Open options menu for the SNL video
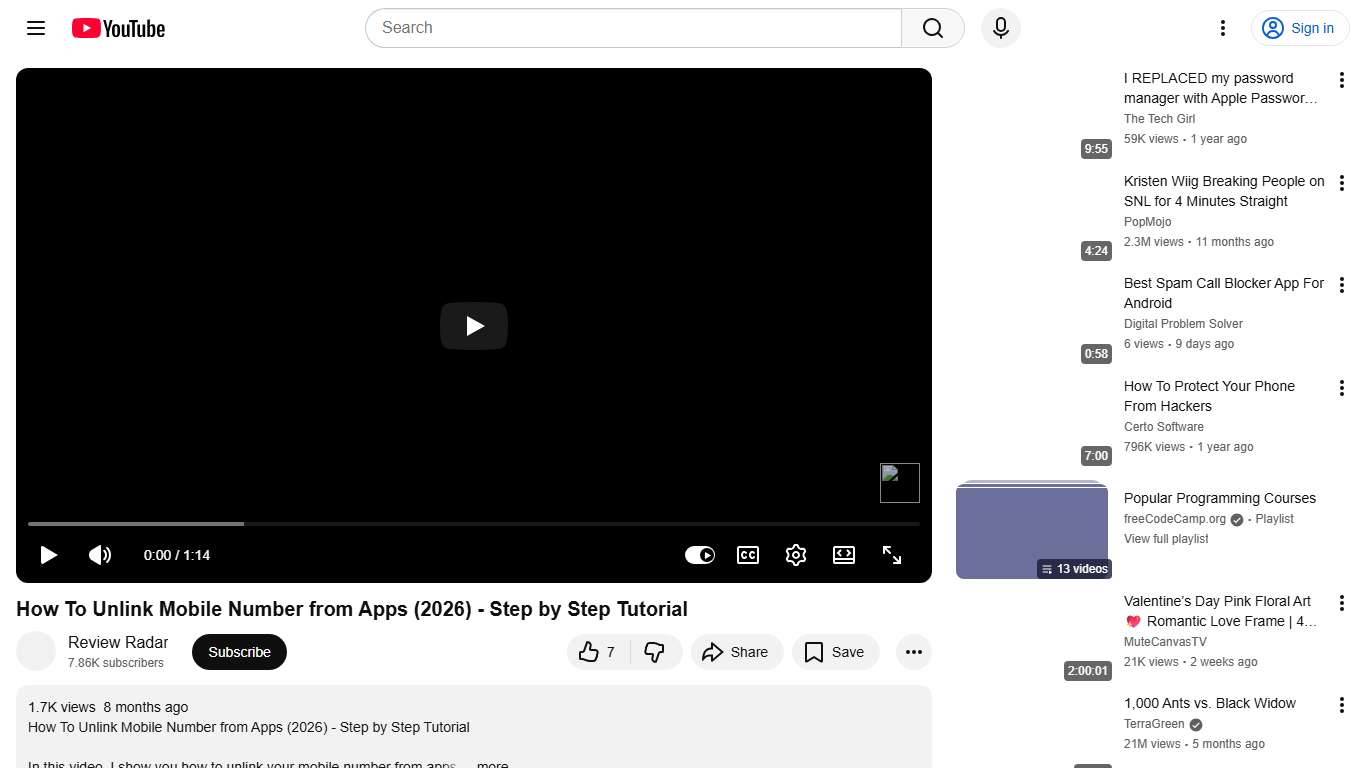 (1341, 183)
